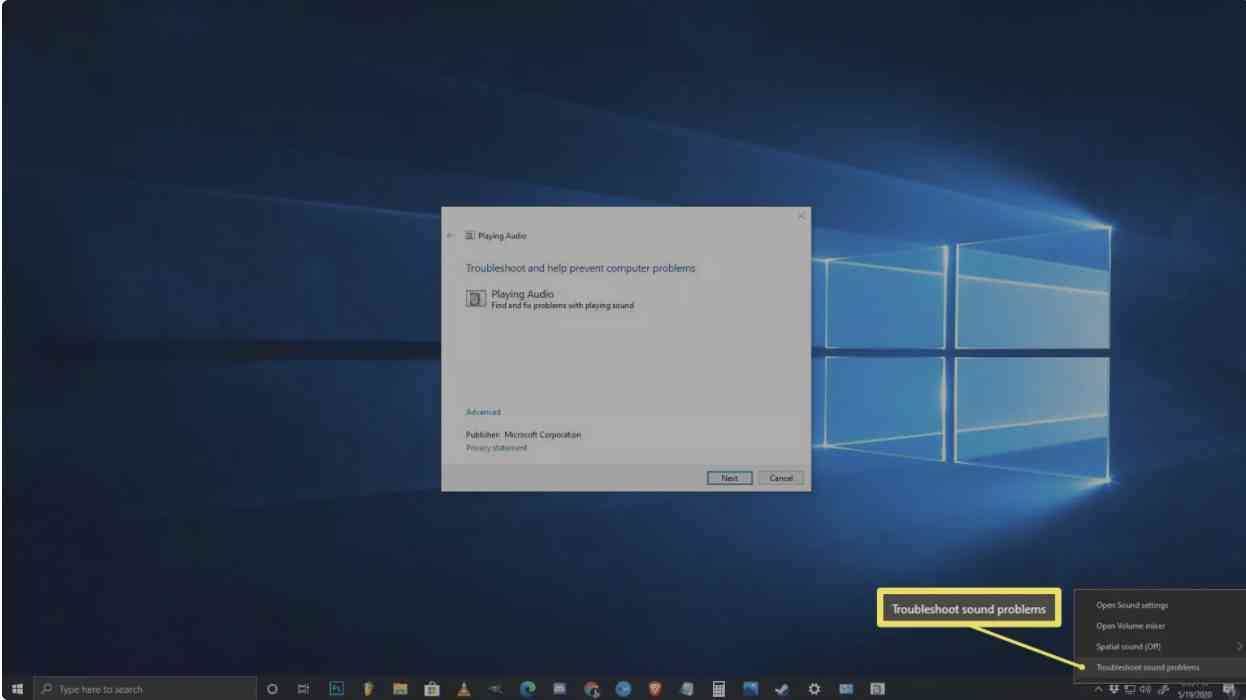Open Settings gear icon on taskbar
The height and width of the screenshot is (700, 1246).
coord(814,689)
